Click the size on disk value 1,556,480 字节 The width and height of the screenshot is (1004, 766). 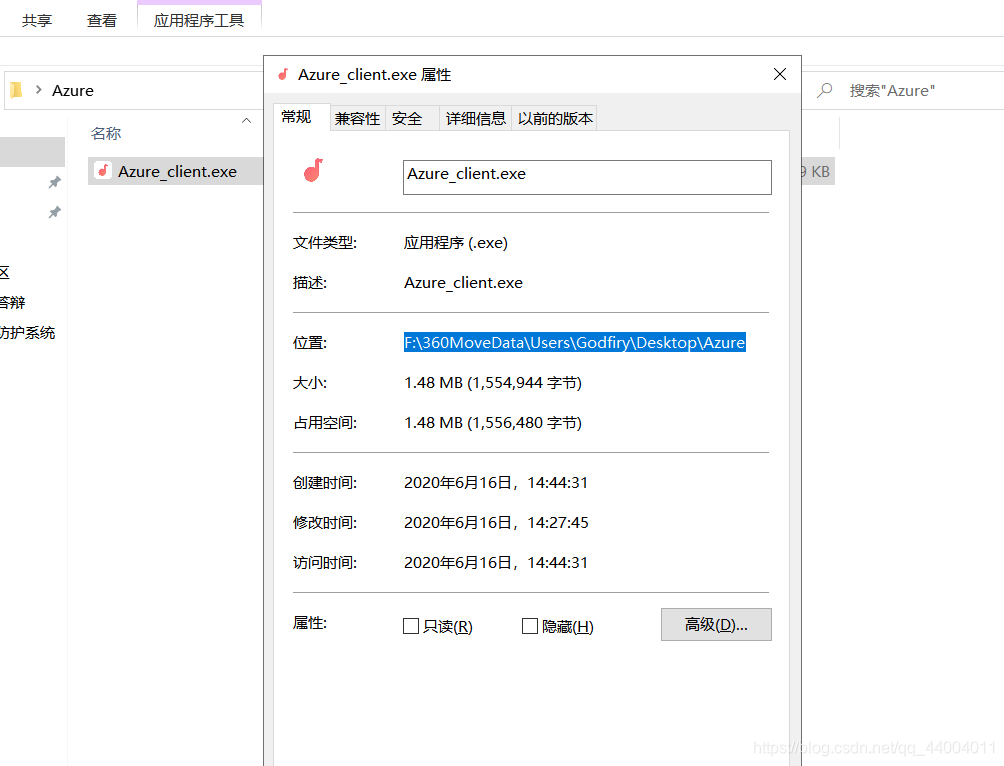coord(493,423)
